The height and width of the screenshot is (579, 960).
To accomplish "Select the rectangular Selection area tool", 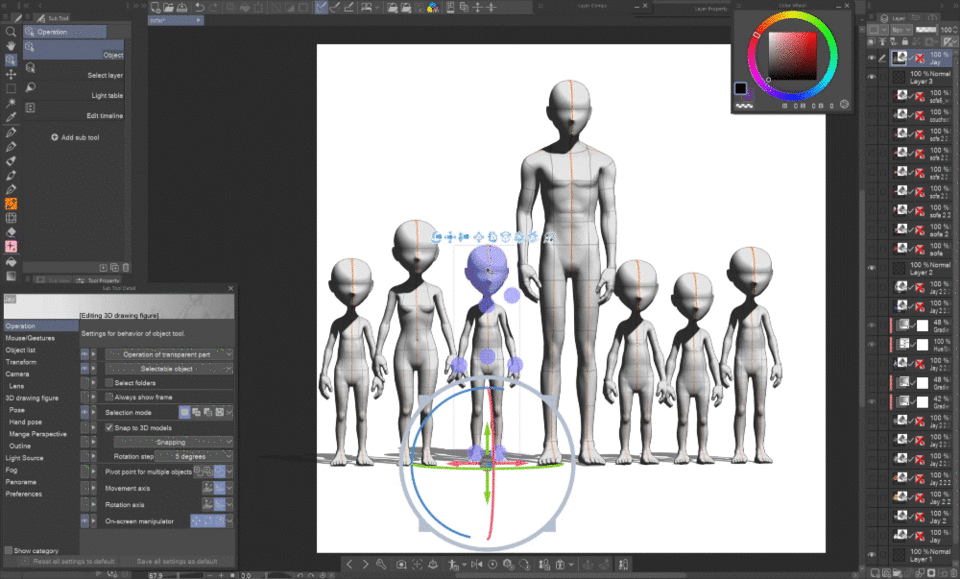I will (x=10, y=88).
